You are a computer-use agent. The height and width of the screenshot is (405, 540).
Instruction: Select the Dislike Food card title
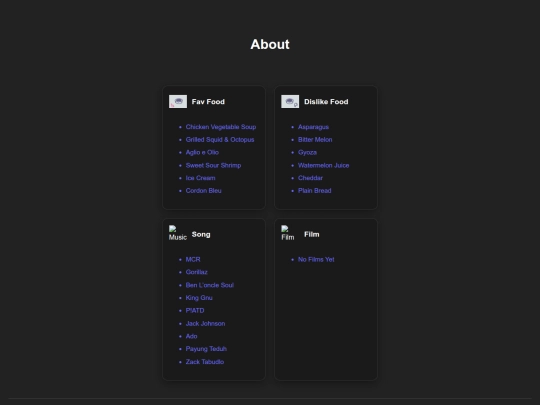pos(326,102)
